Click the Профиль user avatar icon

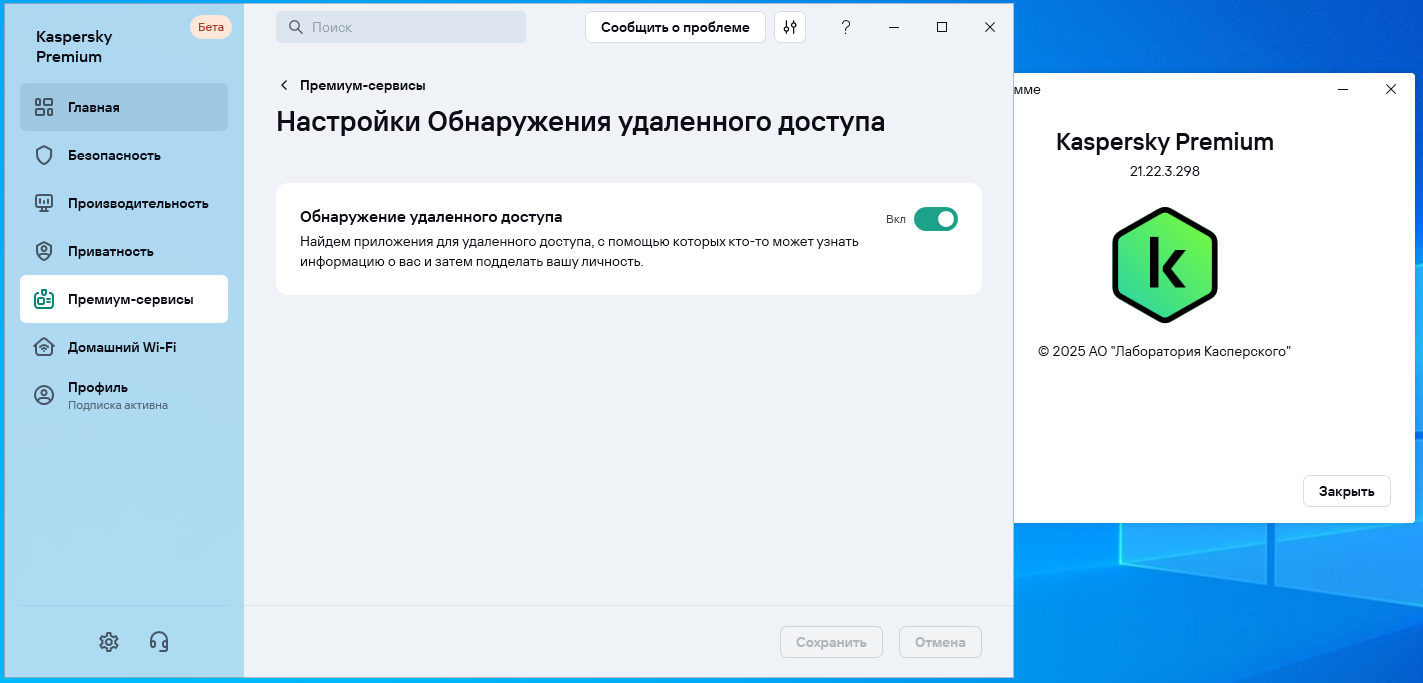click(44, 395)
